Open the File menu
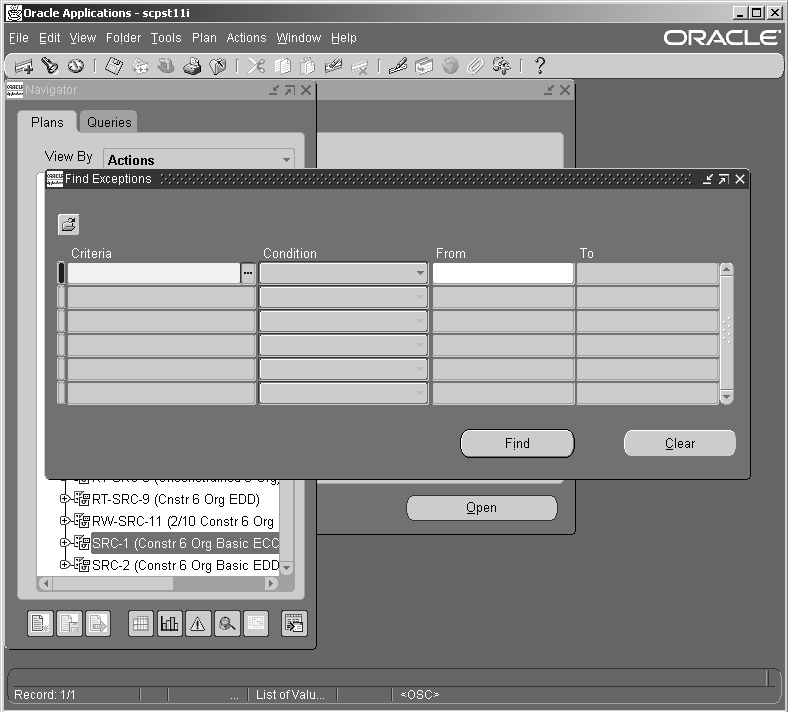 tap(19, 38)
